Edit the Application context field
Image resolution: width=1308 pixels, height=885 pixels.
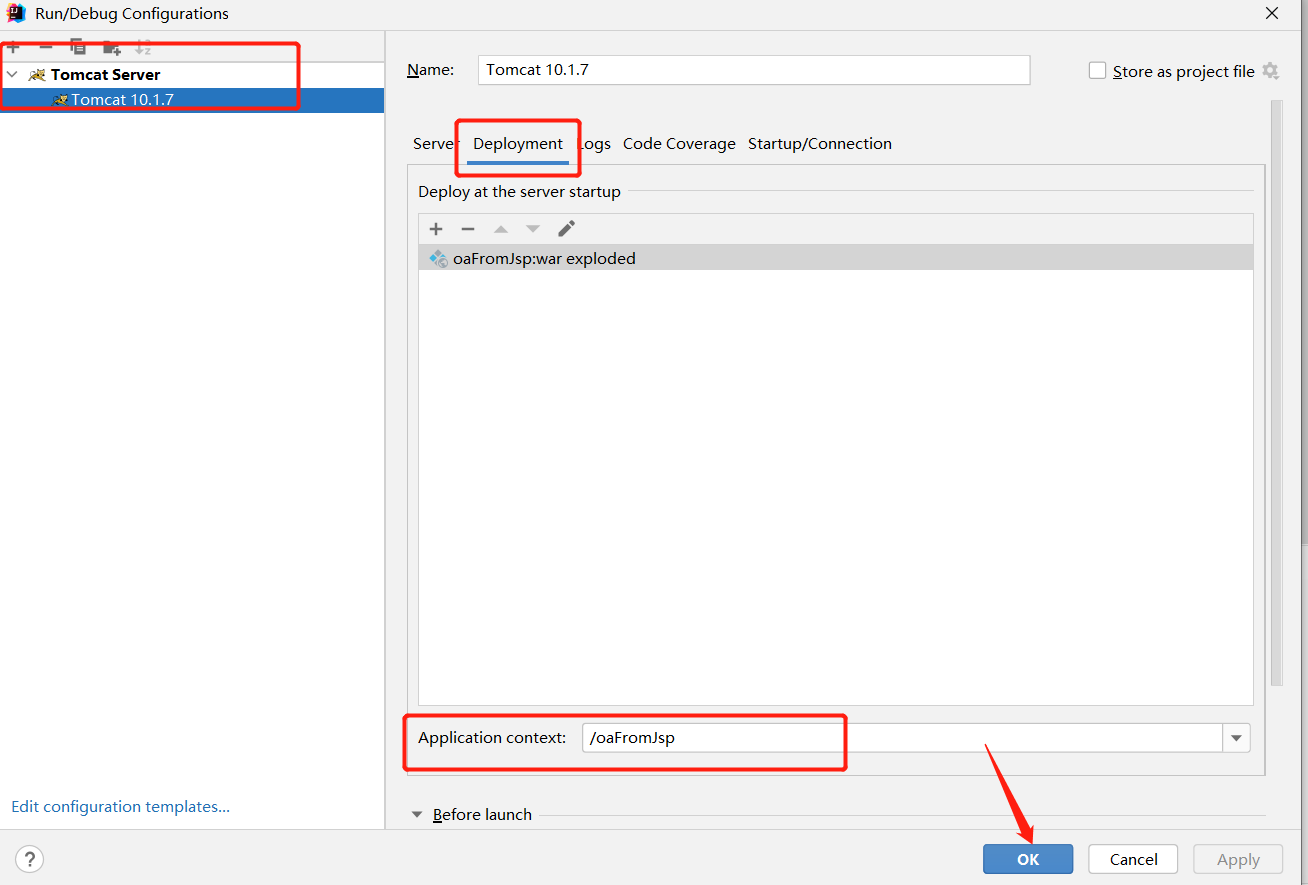coord(902,738)
